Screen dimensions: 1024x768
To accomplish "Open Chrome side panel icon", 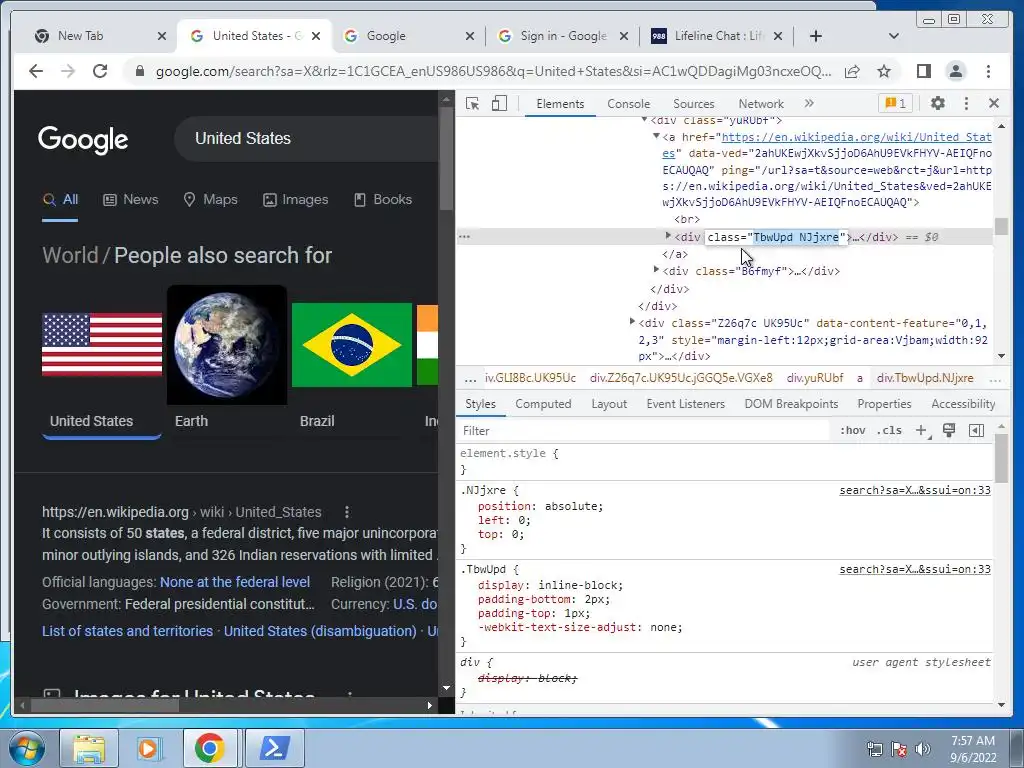I will point(923,71).
